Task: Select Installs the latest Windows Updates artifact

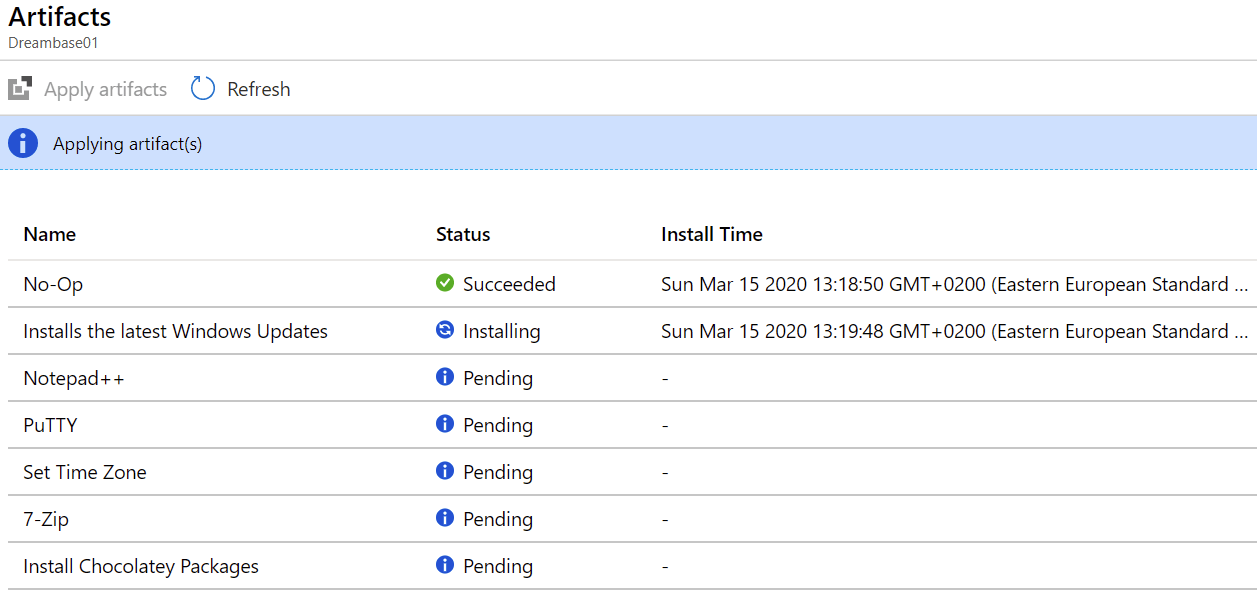Action: [x=175, y=331]
